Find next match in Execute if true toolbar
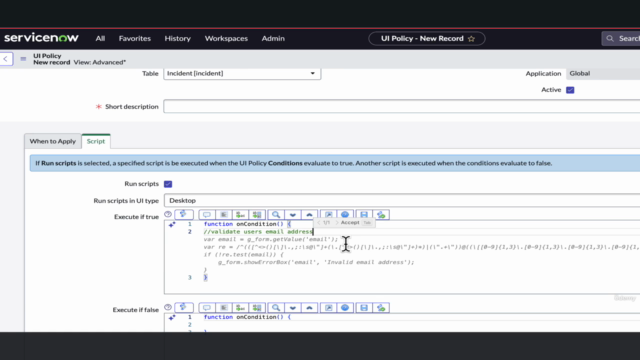This screenshot has height=360, width=640. click(293, 215)
